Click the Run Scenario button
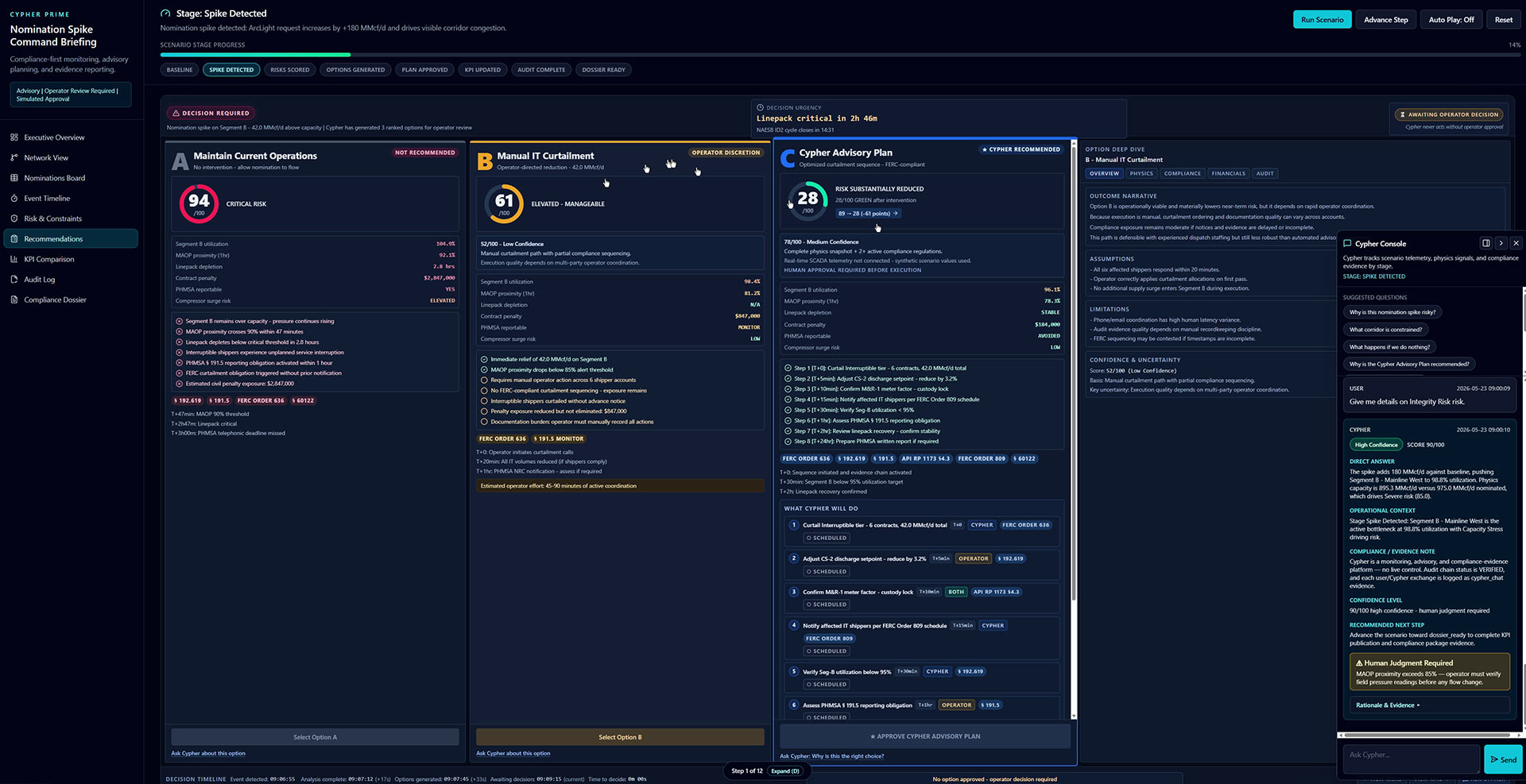The width and height of the screenshot is (1526, 784). tap(1322, 20)
